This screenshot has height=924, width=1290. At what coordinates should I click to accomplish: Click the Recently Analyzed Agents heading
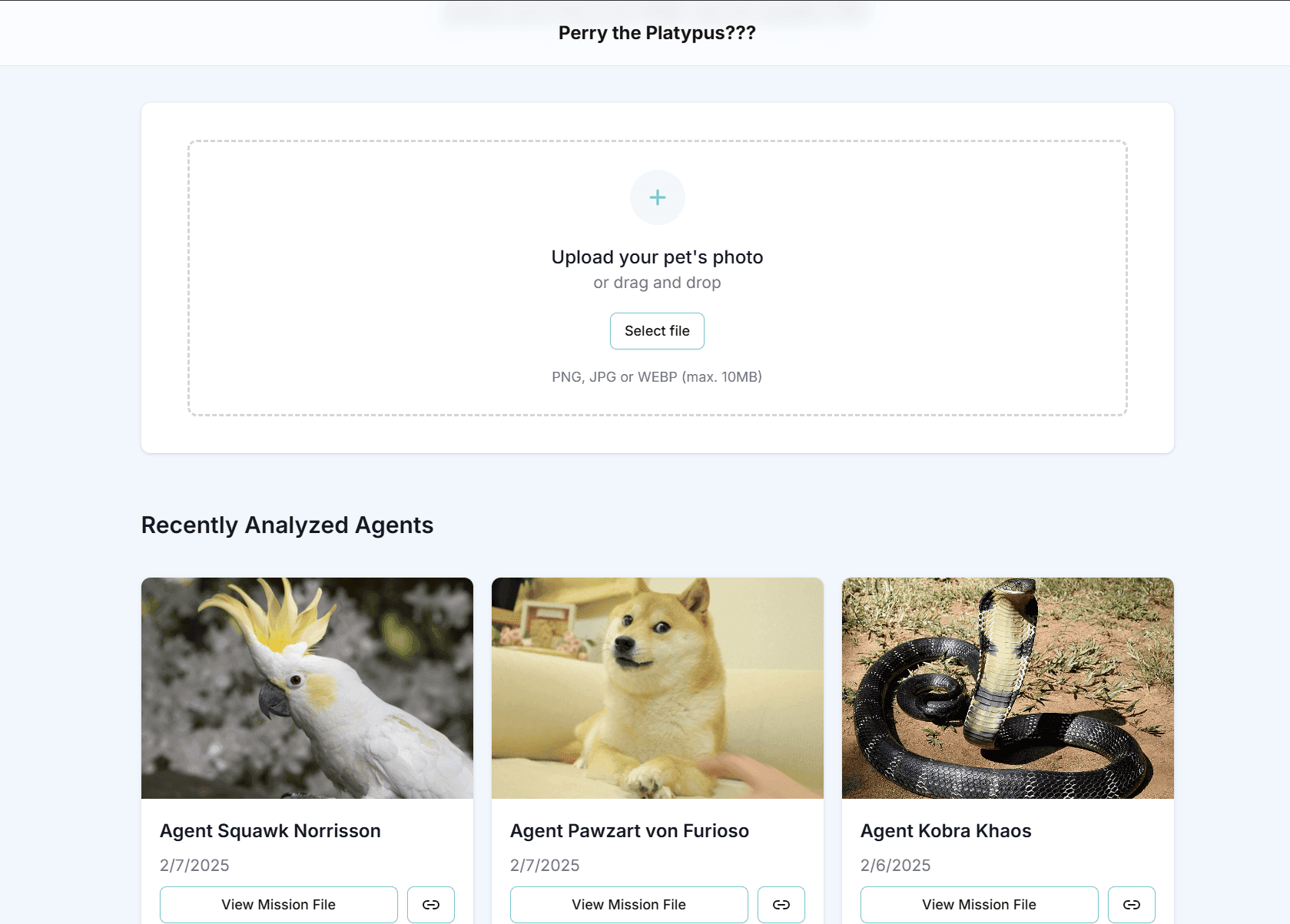(287, 525)
